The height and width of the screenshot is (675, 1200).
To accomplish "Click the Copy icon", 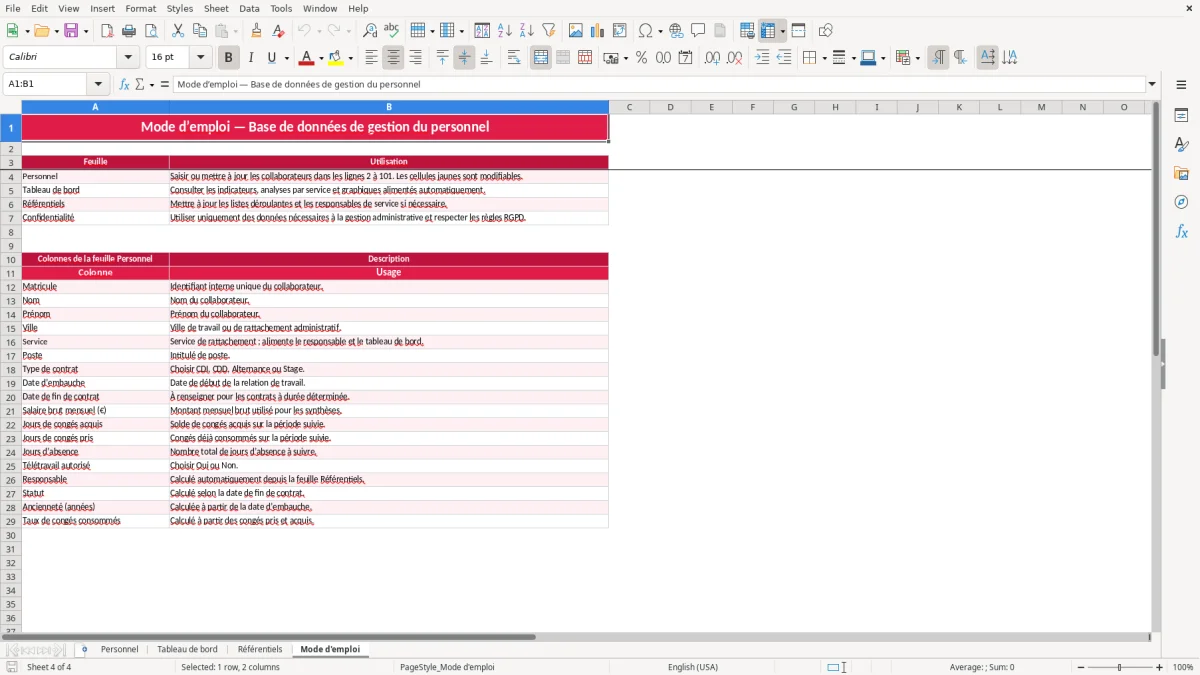I will coord(200,31).
